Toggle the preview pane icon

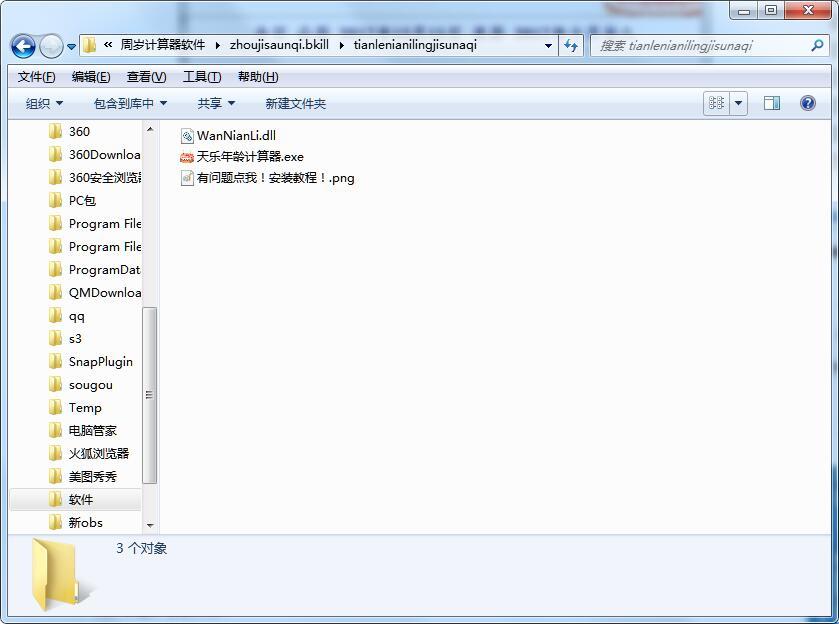(772, 103)
